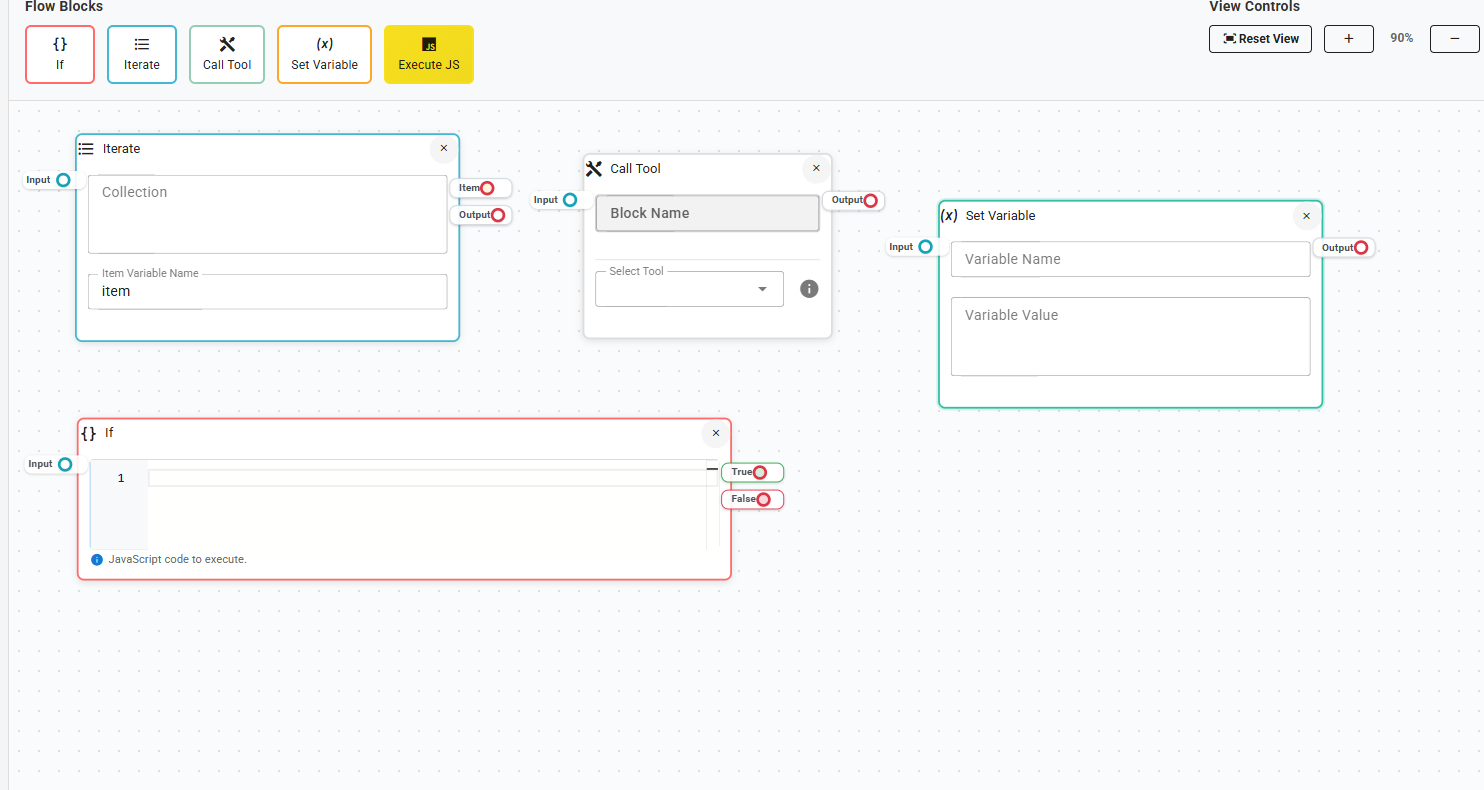Click the 90% zoom level text

(x=1402, y=38)
